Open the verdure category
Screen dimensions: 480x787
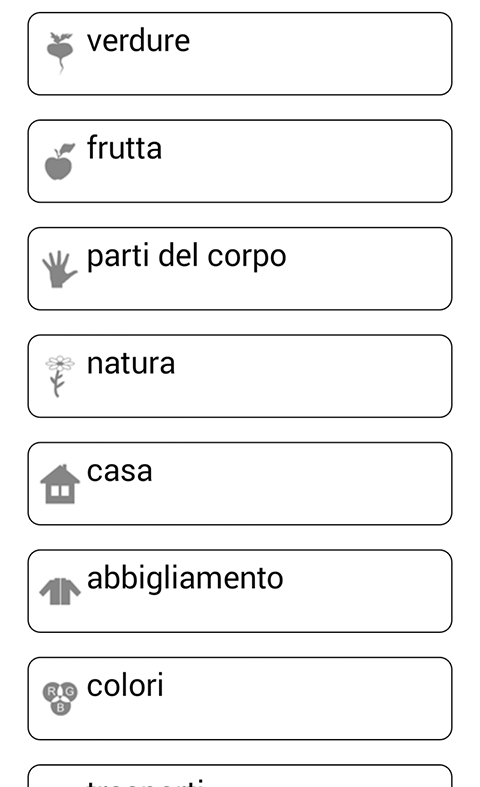240,54
